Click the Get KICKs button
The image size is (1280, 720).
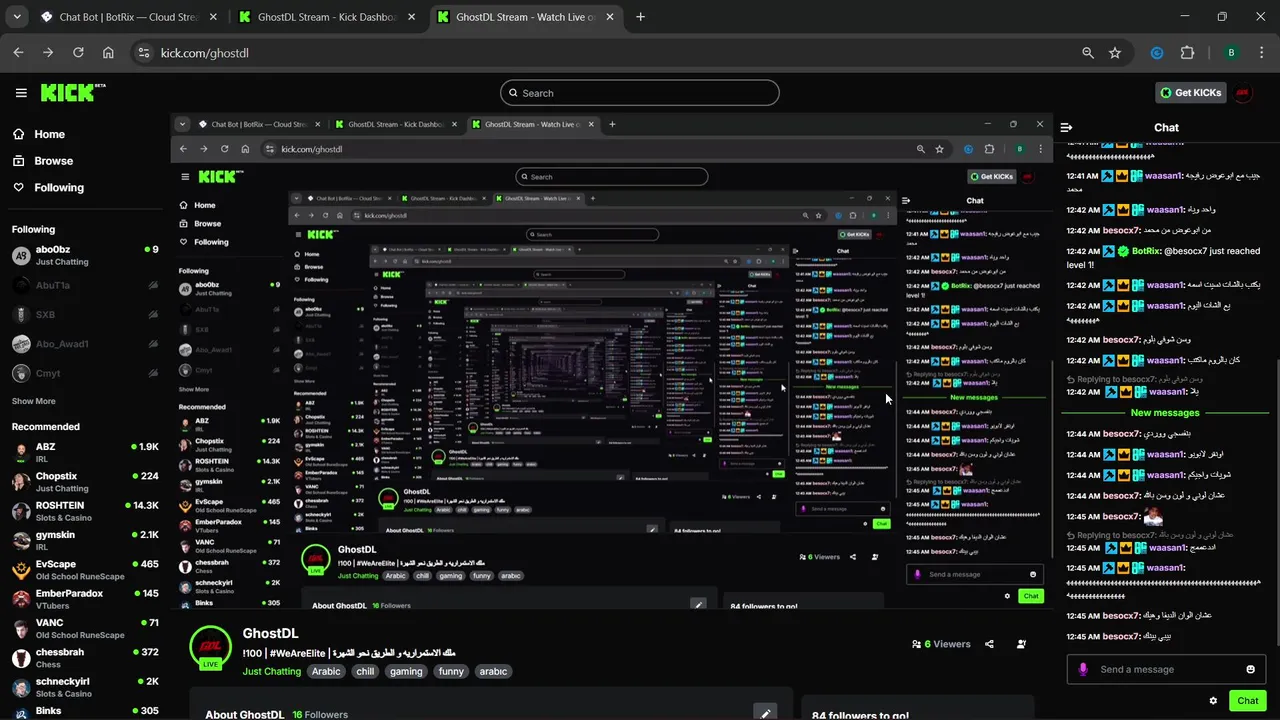(x=1190, y=93)
